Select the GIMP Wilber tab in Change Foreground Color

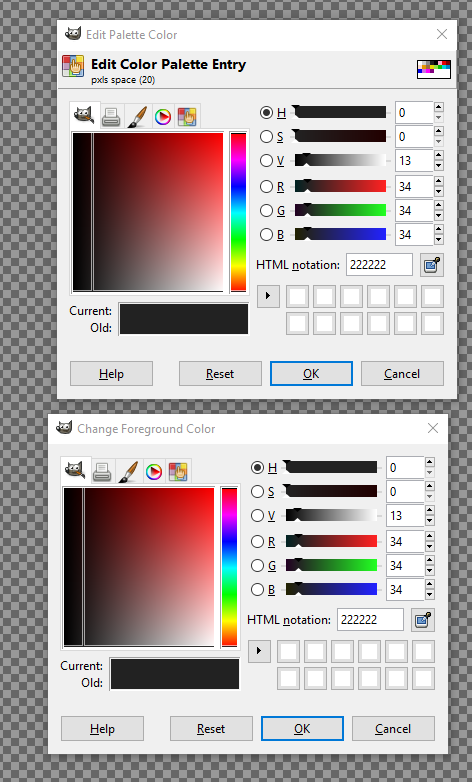[x=76, y=470]
